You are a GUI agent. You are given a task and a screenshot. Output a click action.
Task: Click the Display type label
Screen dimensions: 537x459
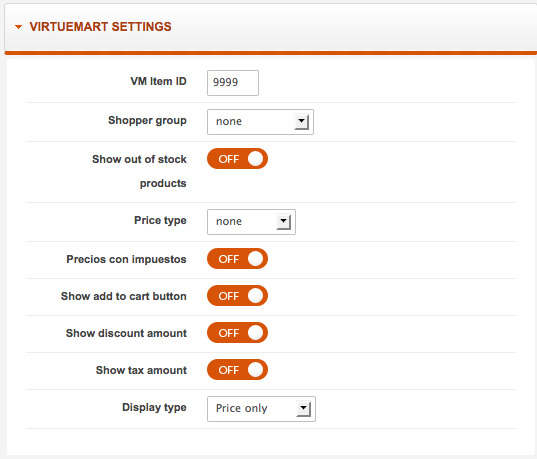154,408
